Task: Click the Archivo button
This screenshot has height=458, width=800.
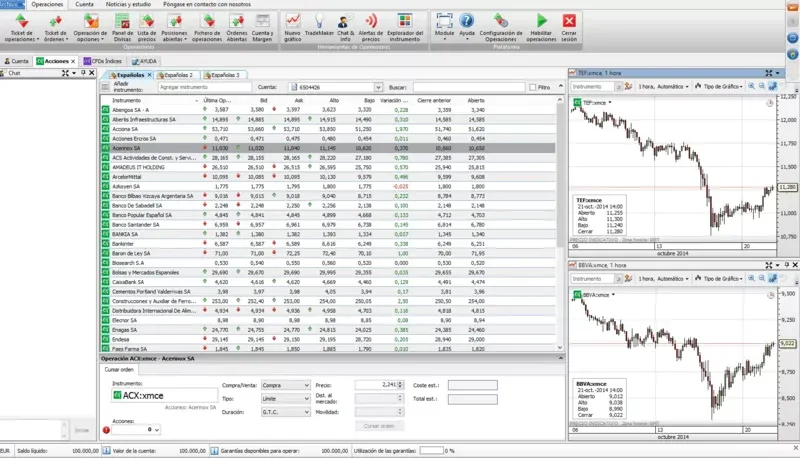Action: click(12, 4)
